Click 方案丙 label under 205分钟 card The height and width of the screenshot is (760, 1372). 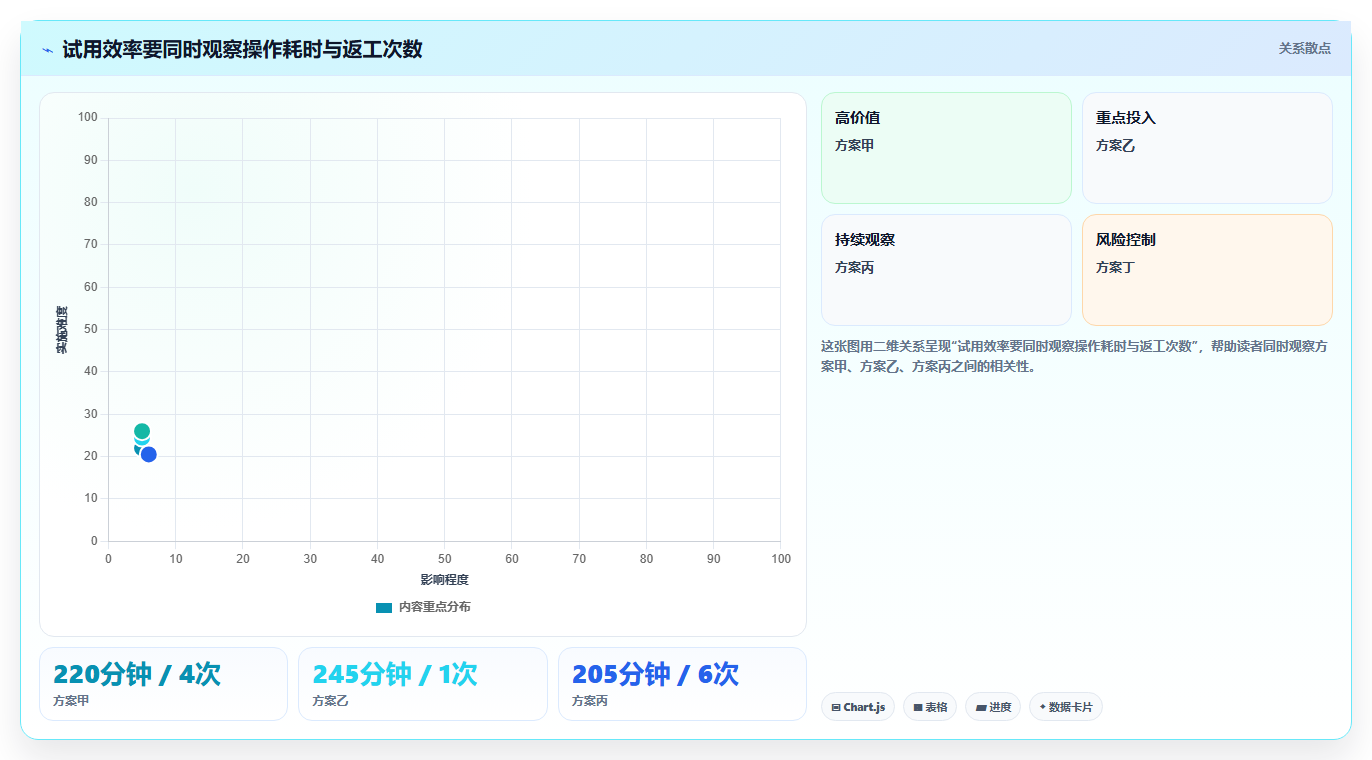(590, 701)
